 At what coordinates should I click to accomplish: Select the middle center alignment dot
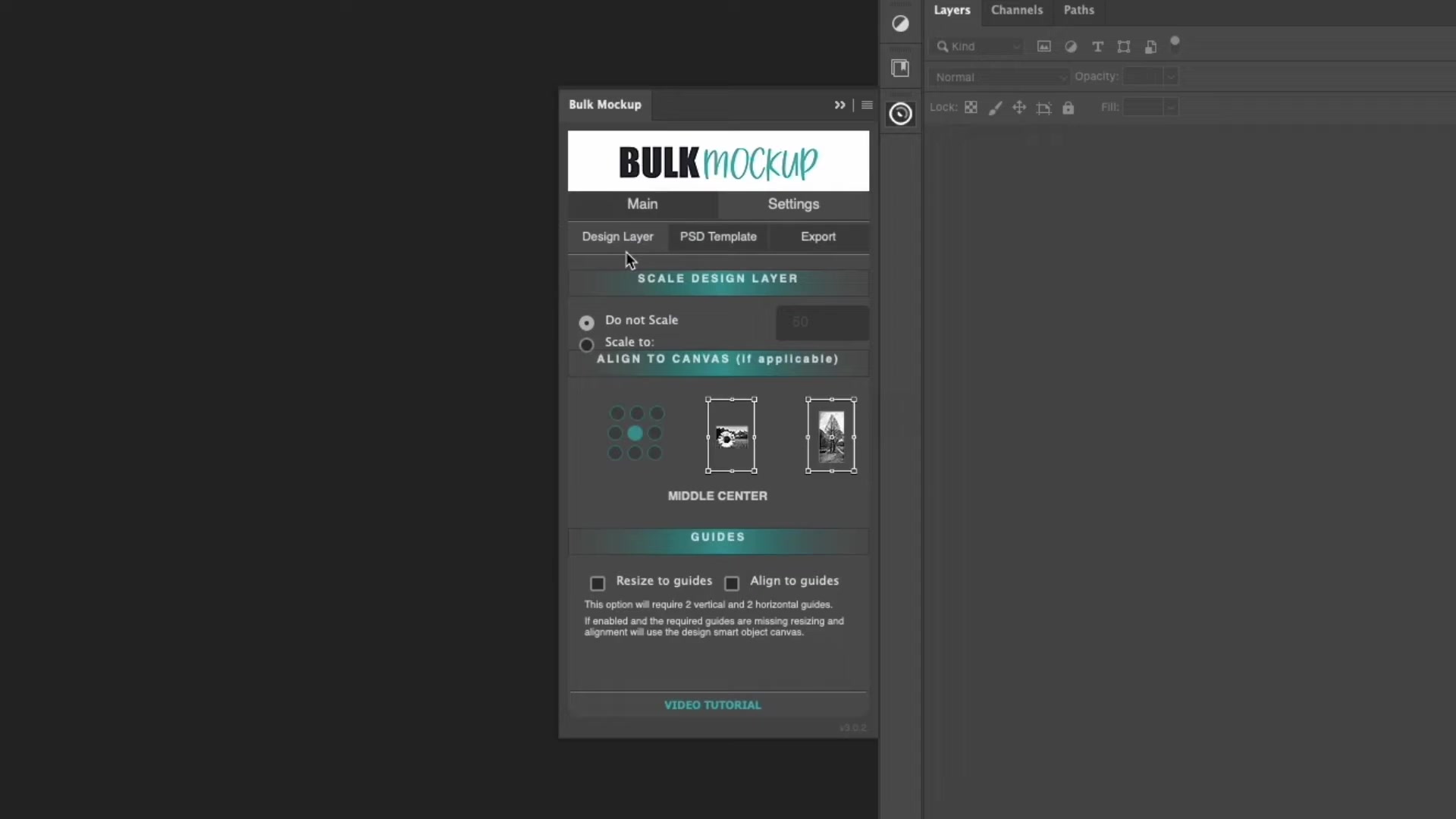[x=635, y=433]
